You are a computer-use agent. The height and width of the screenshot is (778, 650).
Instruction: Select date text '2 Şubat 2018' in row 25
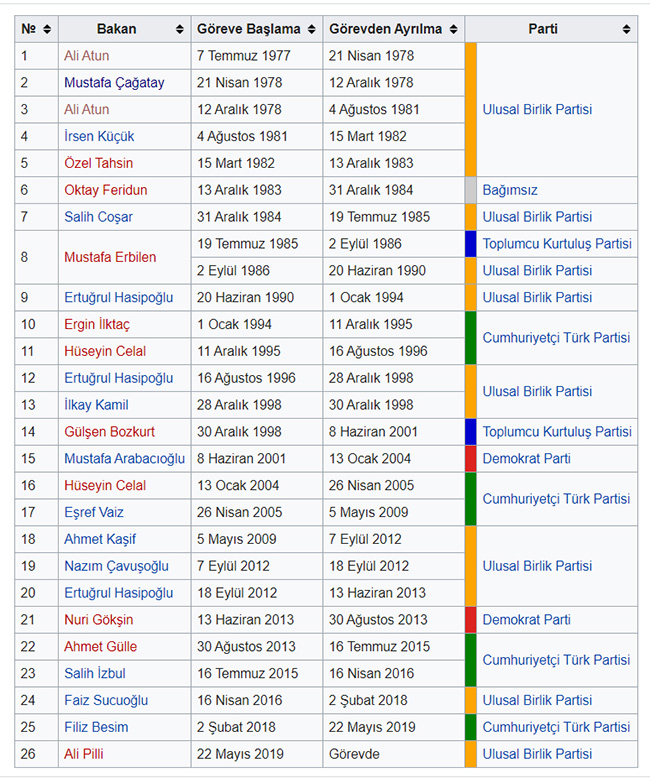point(236,727)
